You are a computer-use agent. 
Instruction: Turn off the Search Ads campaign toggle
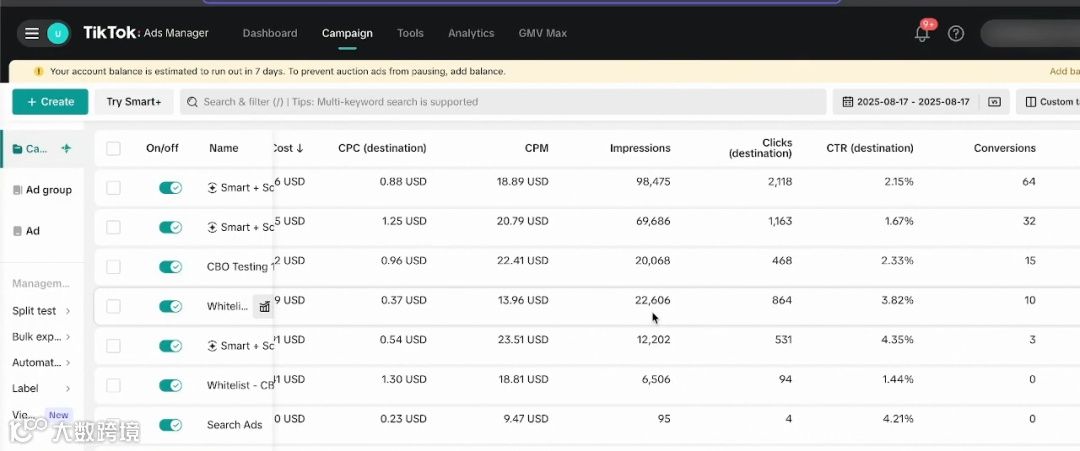170,425
